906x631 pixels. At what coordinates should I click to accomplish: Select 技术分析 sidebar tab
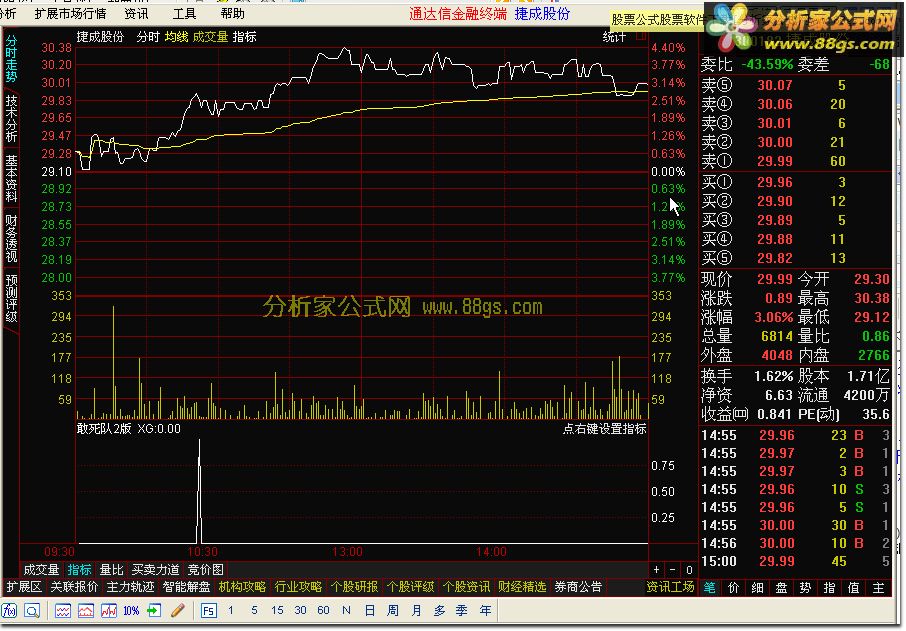click(x=11, y=118)
